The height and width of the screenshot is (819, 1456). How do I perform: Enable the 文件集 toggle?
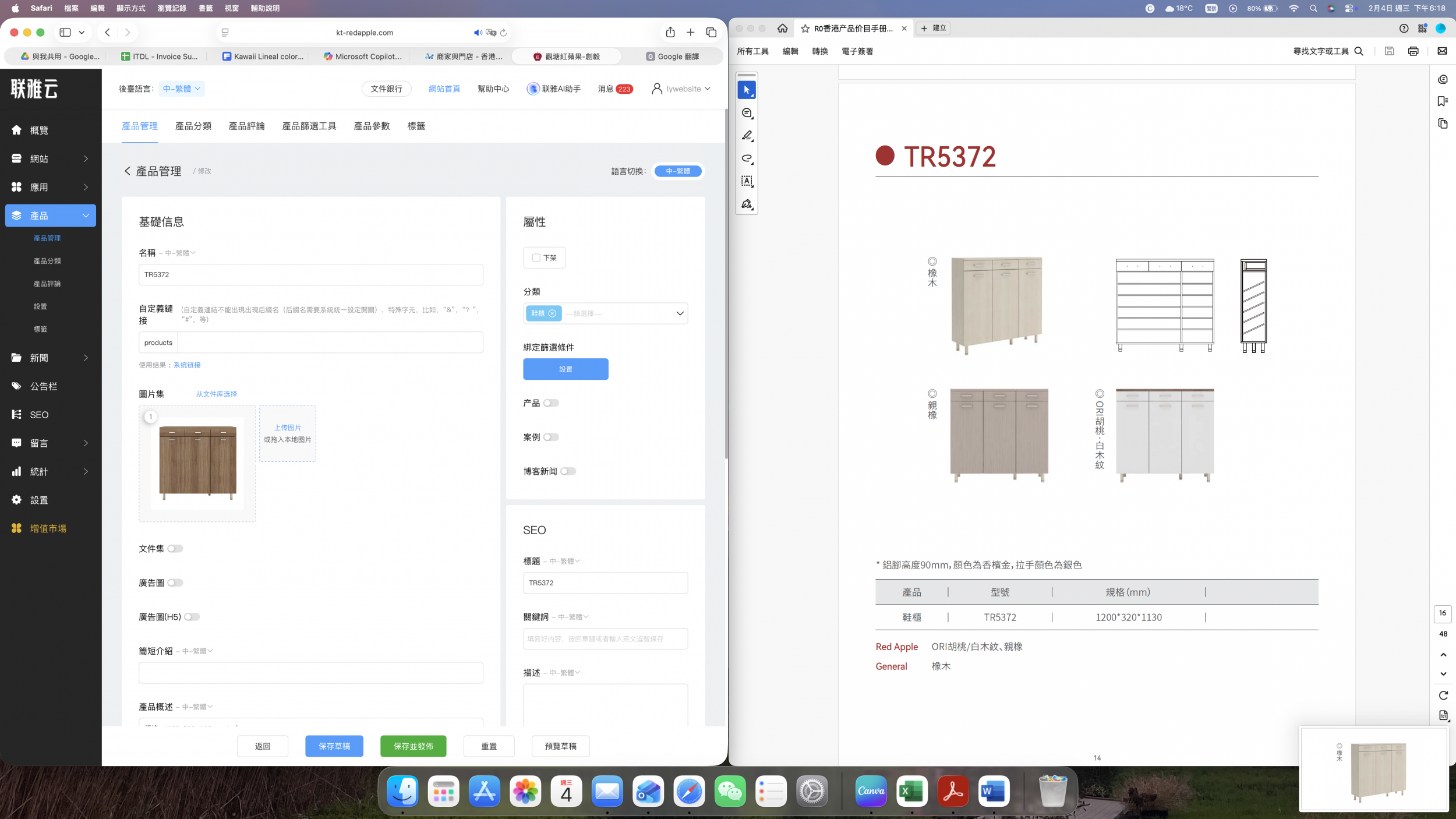pyautogui.click(x=175, y=549)
